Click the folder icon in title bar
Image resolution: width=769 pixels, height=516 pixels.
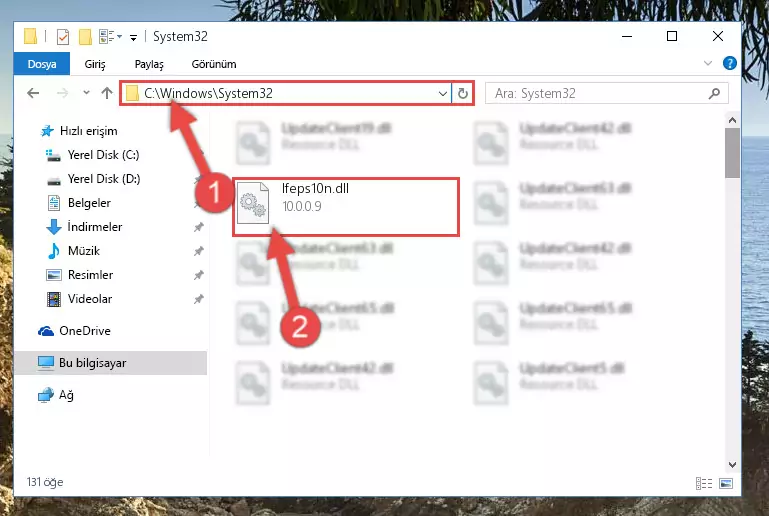click(x=30, y=37)
